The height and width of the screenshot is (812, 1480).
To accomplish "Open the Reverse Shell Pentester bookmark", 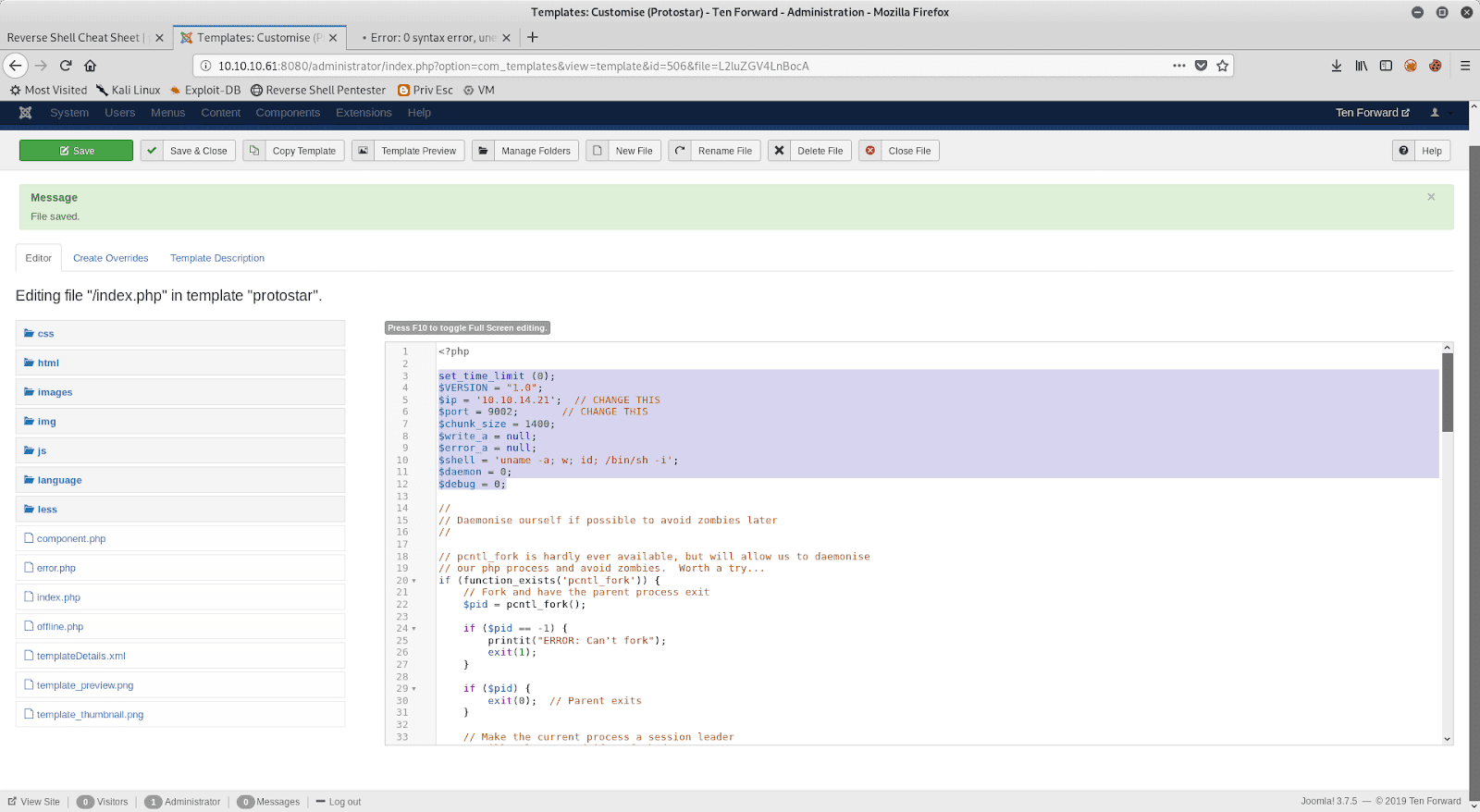I will (x=318, y=90).
